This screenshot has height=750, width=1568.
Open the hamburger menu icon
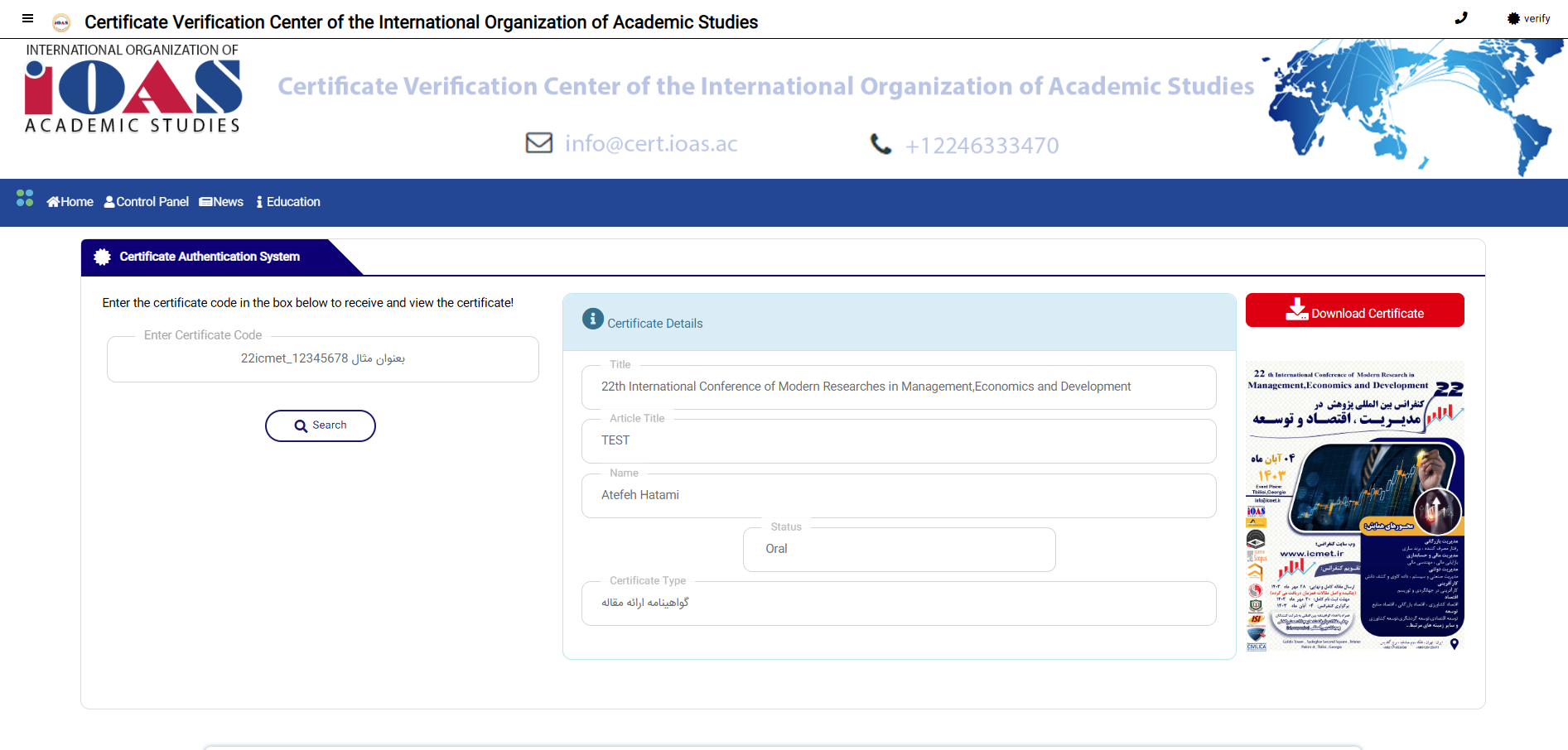pos(27,18)
